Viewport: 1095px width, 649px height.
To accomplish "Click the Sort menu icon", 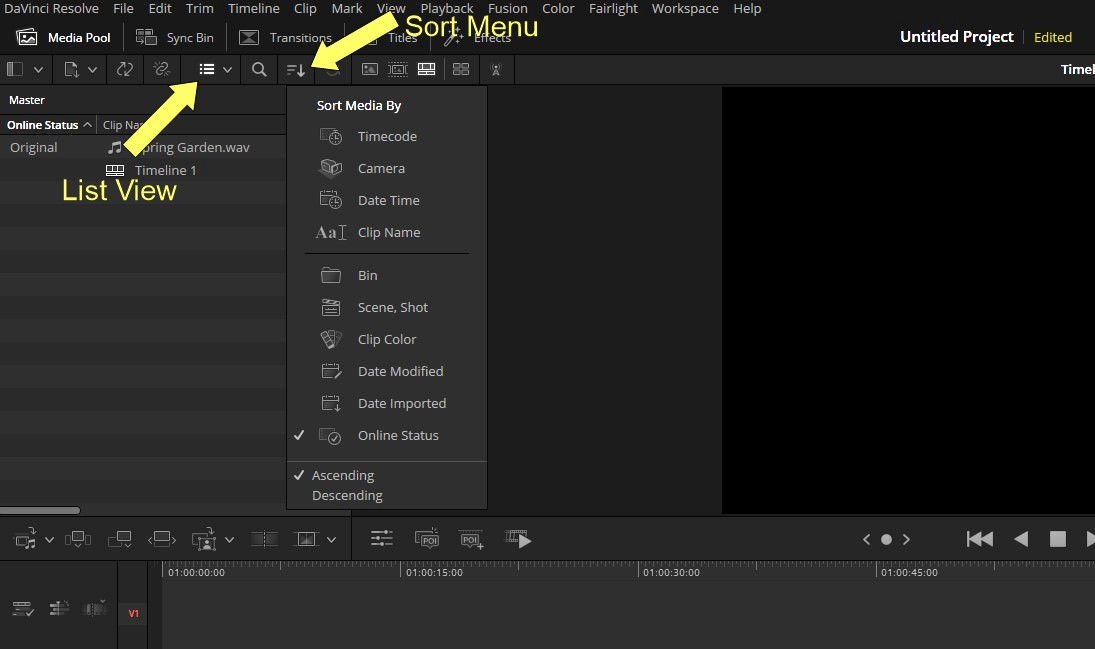I will click(x=296, y=70).
